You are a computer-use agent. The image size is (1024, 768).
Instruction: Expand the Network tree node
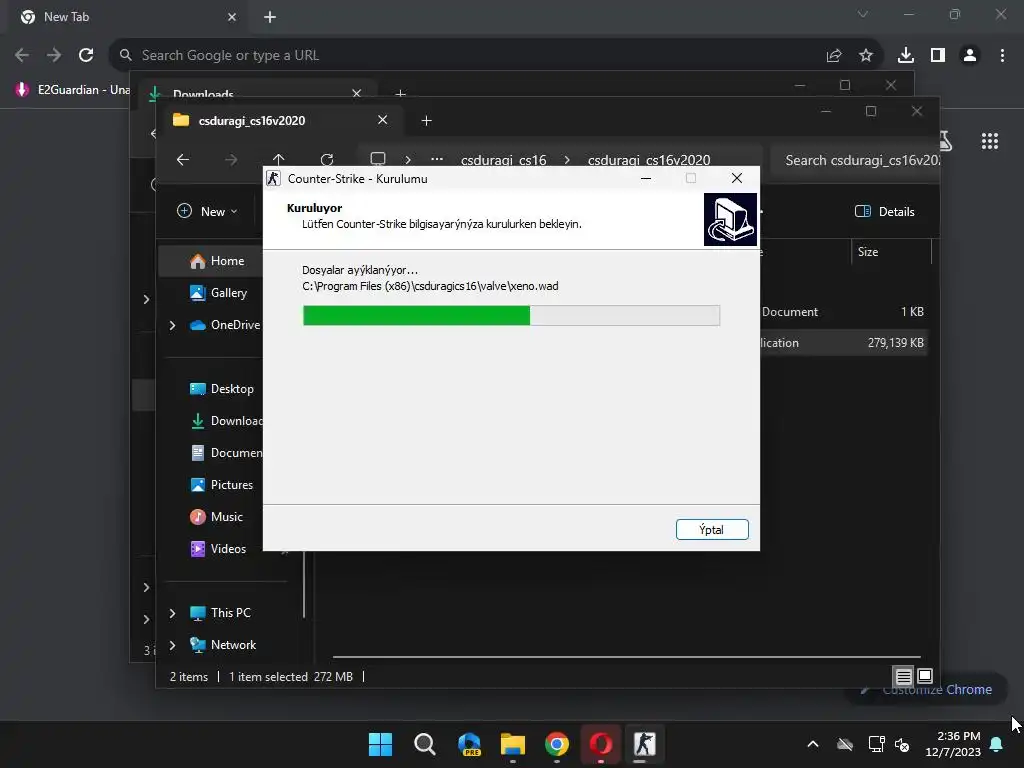172,645
